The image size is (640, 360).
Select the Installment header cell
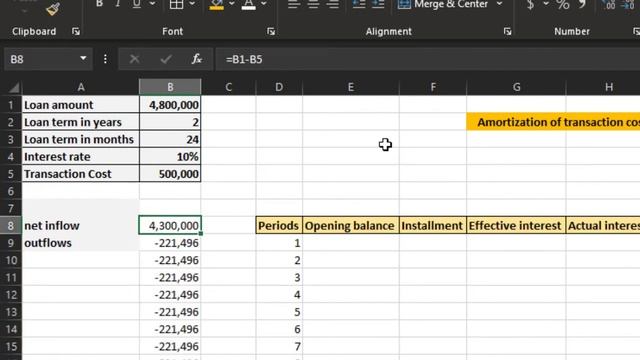tap(433, 225)
